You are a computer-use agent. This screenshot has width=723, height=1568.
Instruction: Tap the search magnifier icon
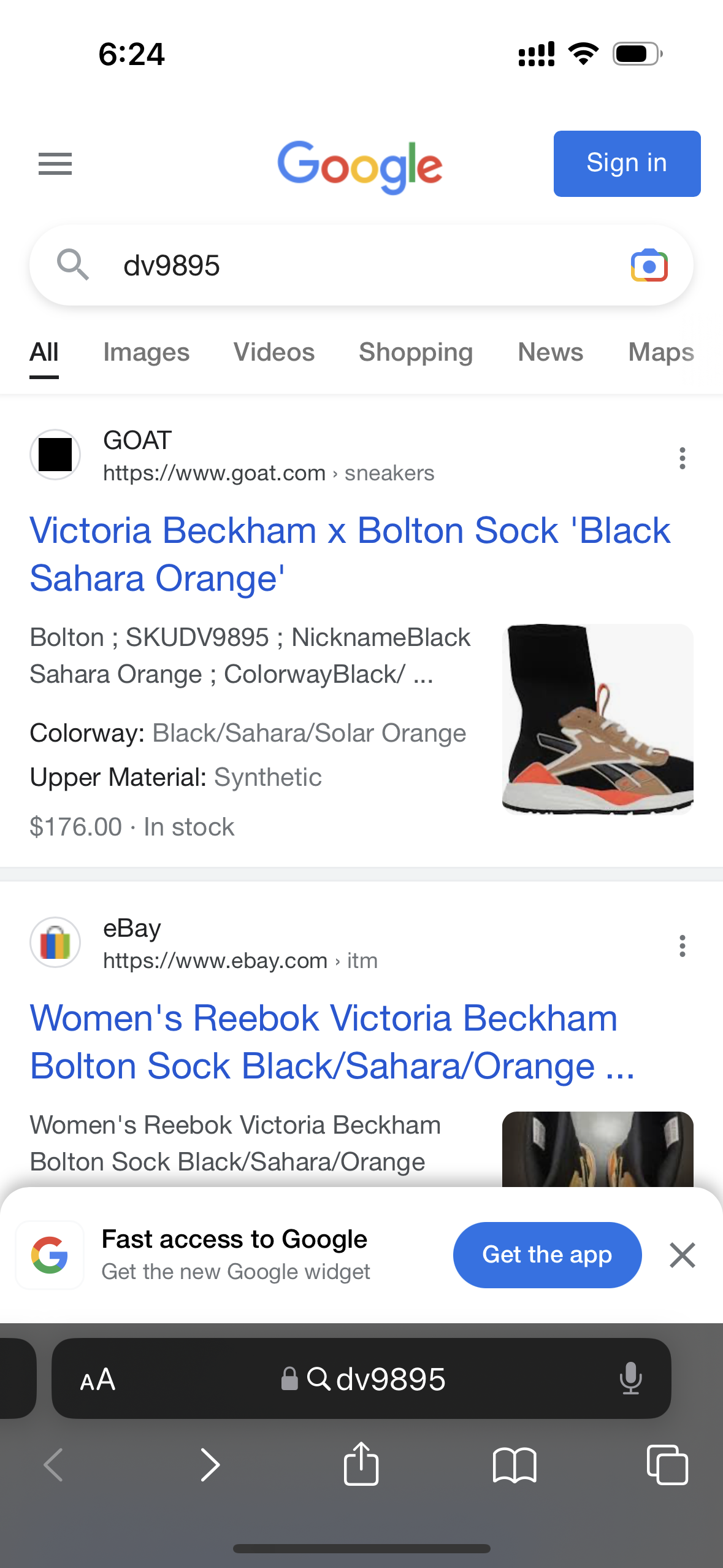click(72, 264)
